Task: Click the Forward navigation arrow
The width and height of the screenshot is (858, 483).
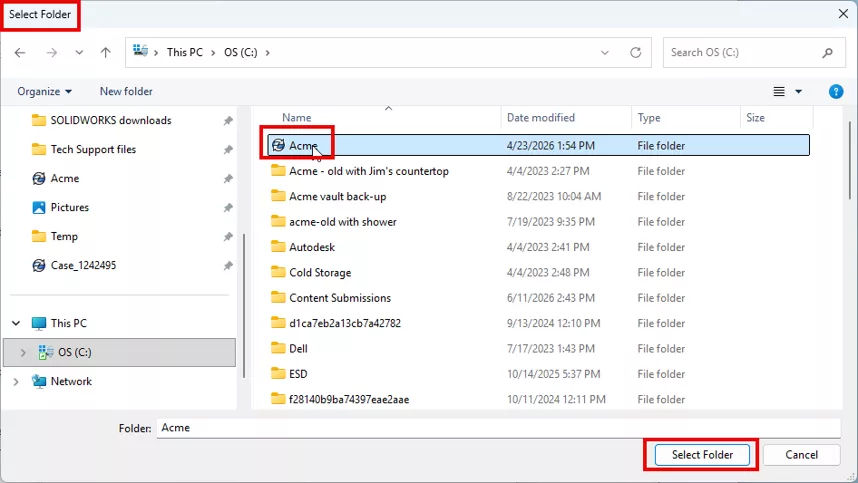Action: [x=51, y=53]
